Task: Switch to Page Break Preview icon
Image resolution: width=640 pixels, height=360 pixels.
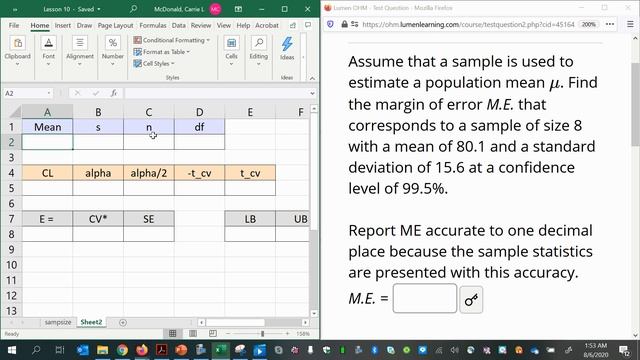Action: click(213, 333)
